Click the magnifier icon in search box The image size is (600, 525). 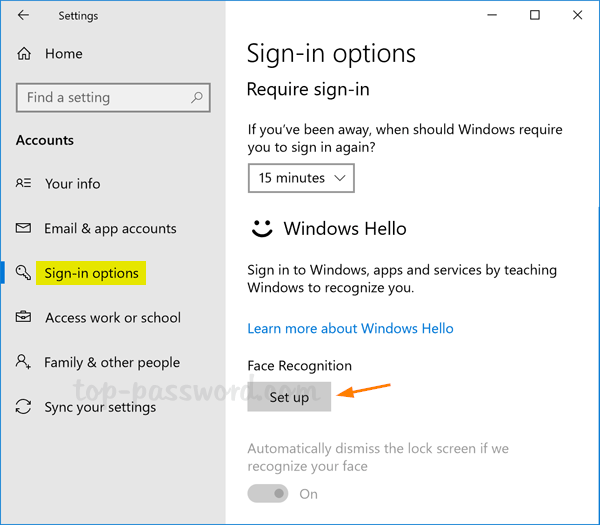[197, 97]
